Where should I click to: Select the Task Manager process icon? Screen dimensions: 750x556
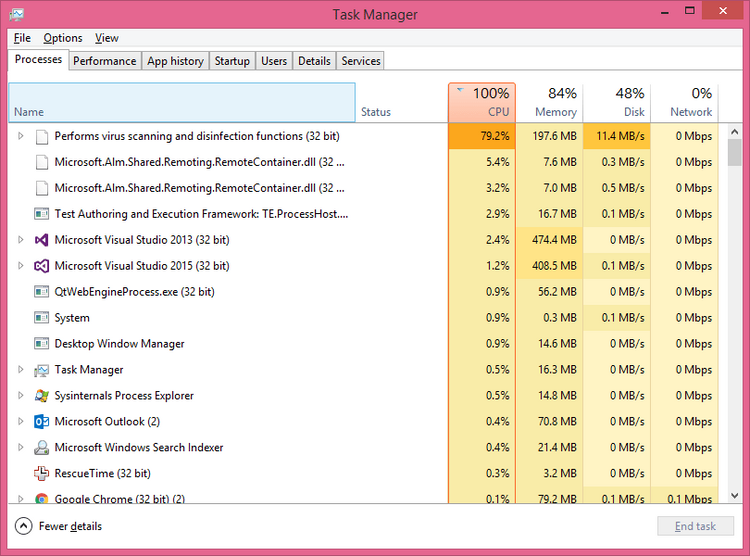pyautogui.click(x=42, y=370)
